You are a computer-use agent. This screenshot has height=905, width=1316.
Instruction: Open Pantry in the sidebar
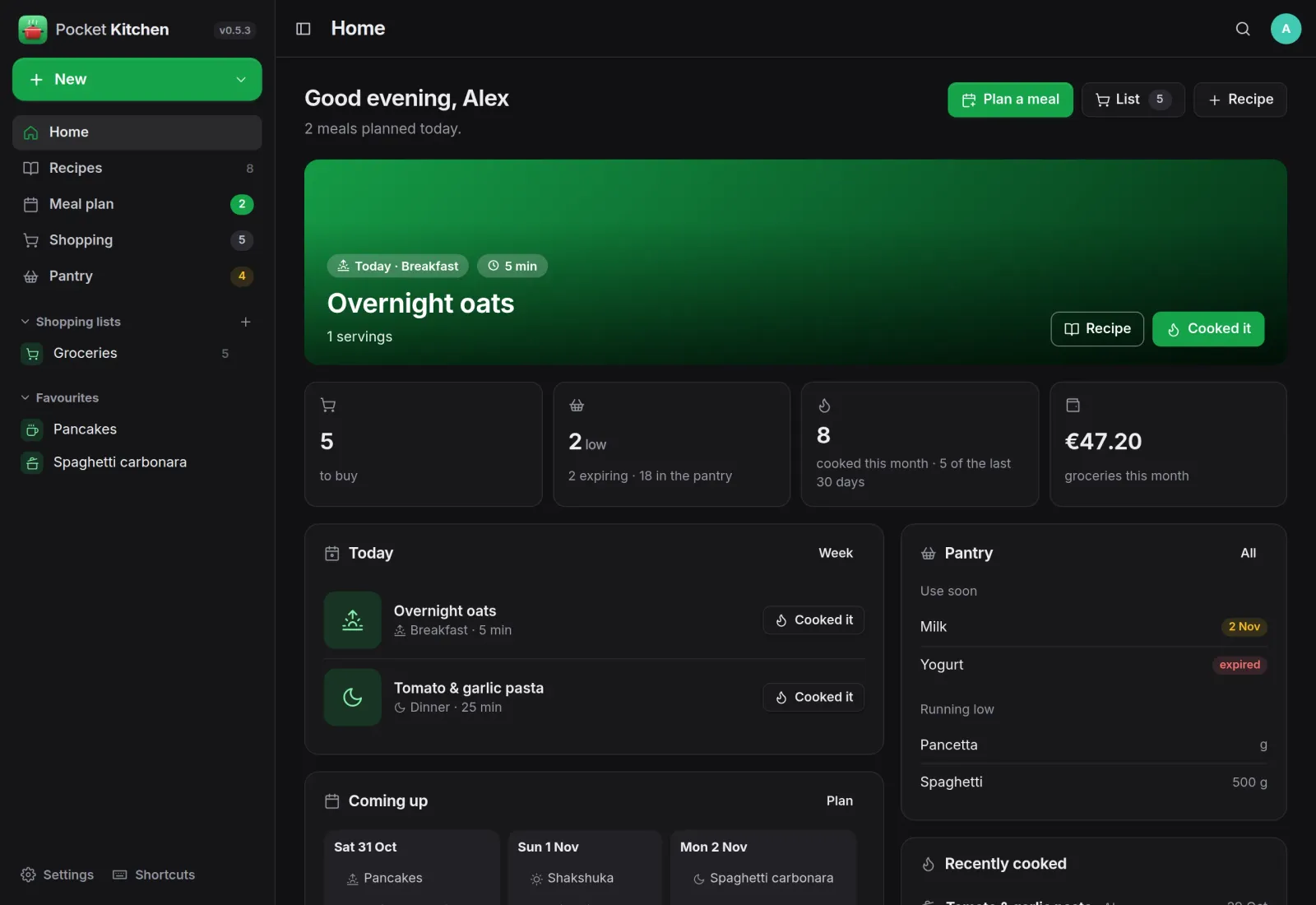pos(137,276)
